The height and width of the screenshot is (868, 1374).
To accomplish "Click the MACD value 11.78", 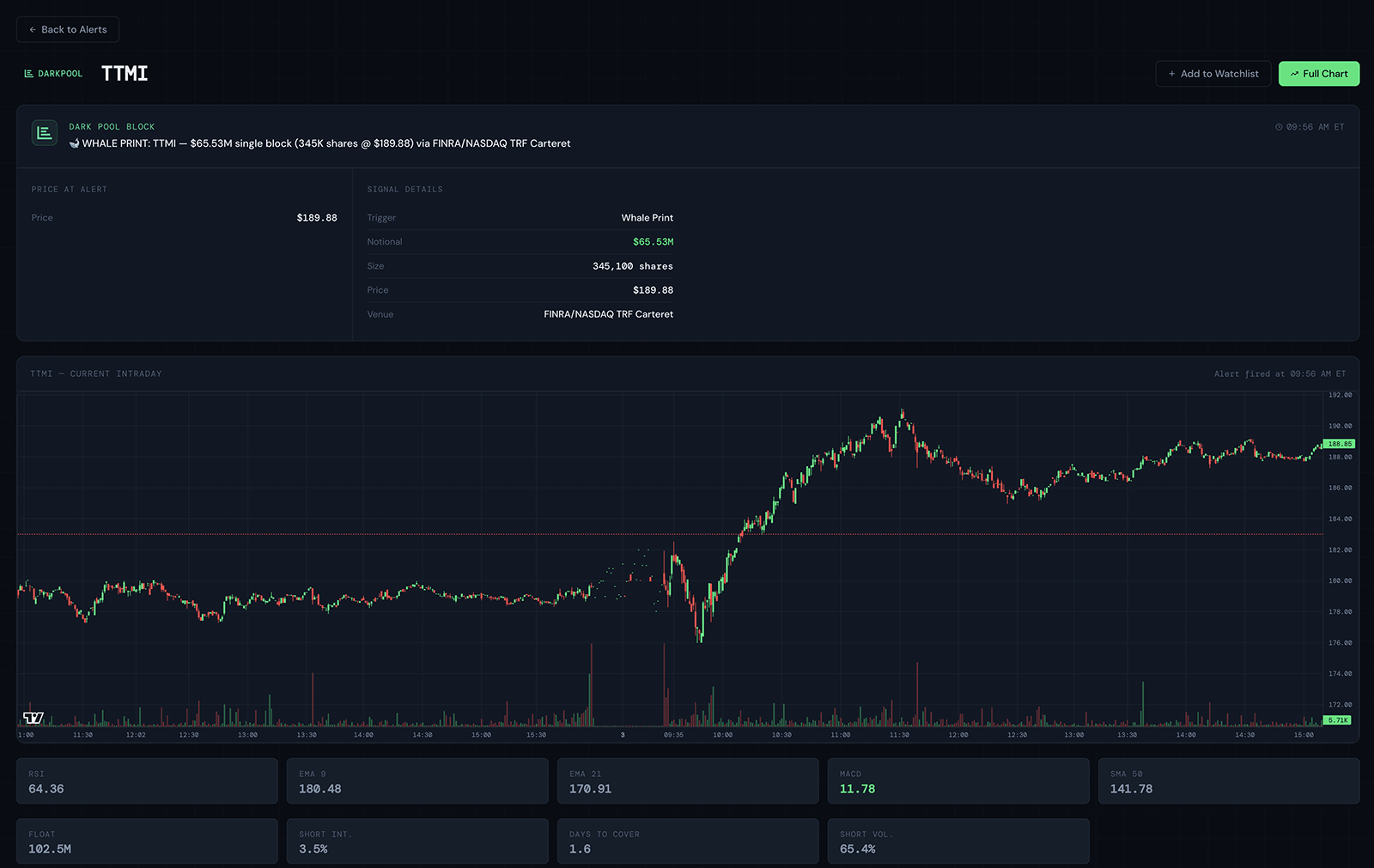I will click(858, 789).
